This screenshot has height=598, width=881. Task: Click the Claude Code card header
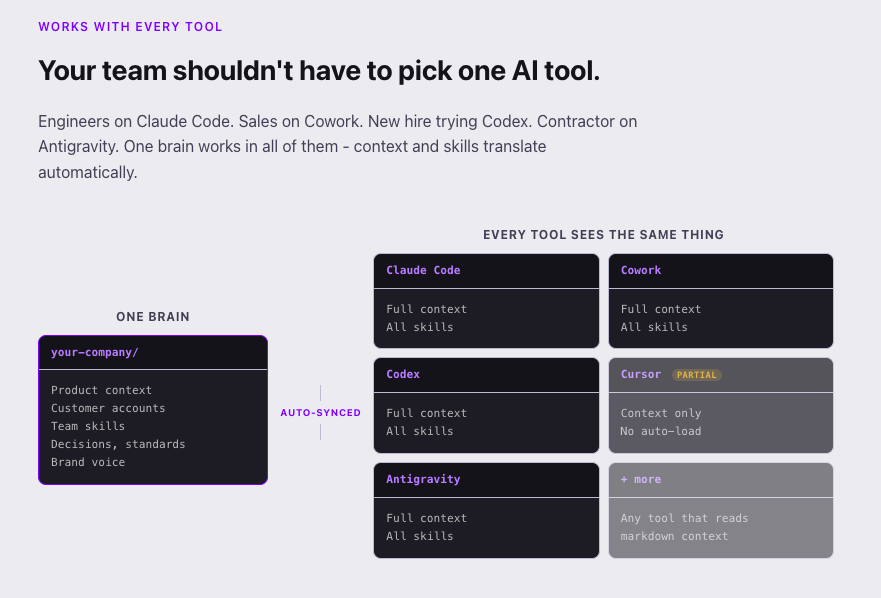[486, 271]
